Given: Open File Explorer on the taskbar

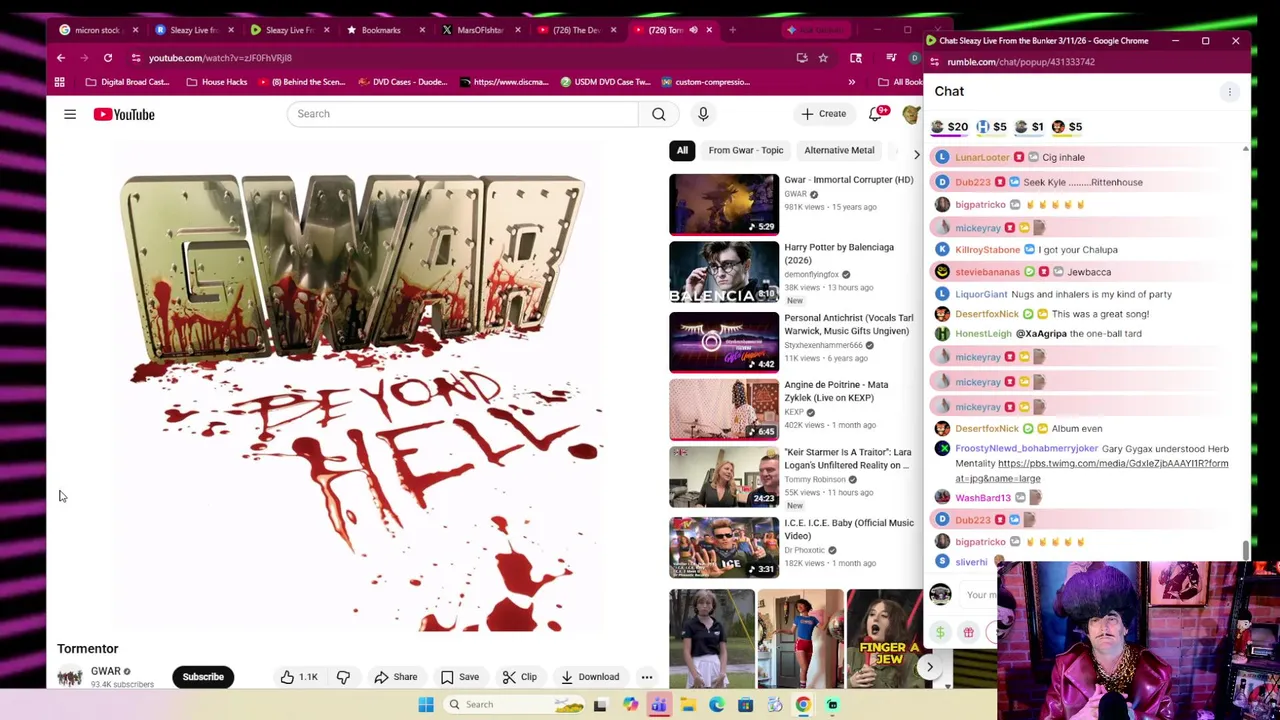Looking at the screenshot, I should (x=688, y=705).
